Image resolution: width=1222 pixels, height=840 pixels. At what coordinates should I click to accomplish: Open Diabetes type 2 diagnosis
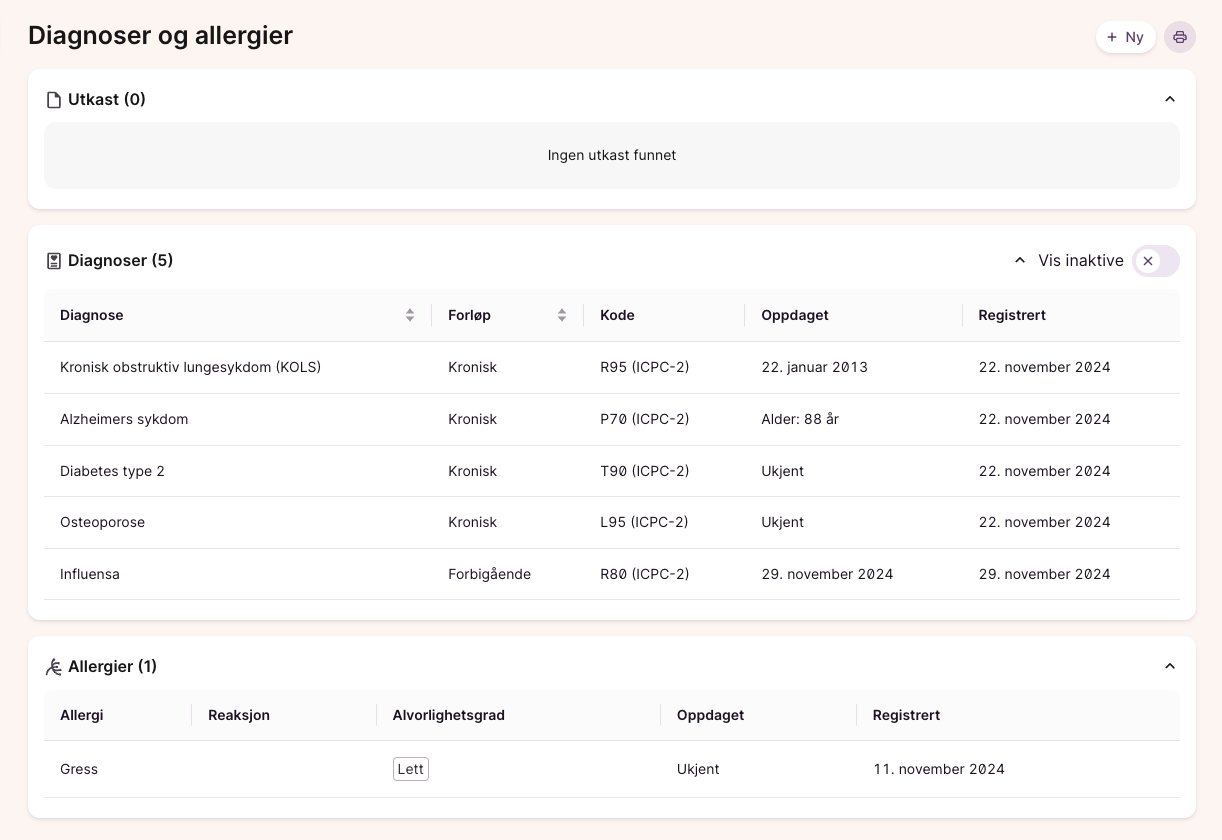tap(112, 471)
